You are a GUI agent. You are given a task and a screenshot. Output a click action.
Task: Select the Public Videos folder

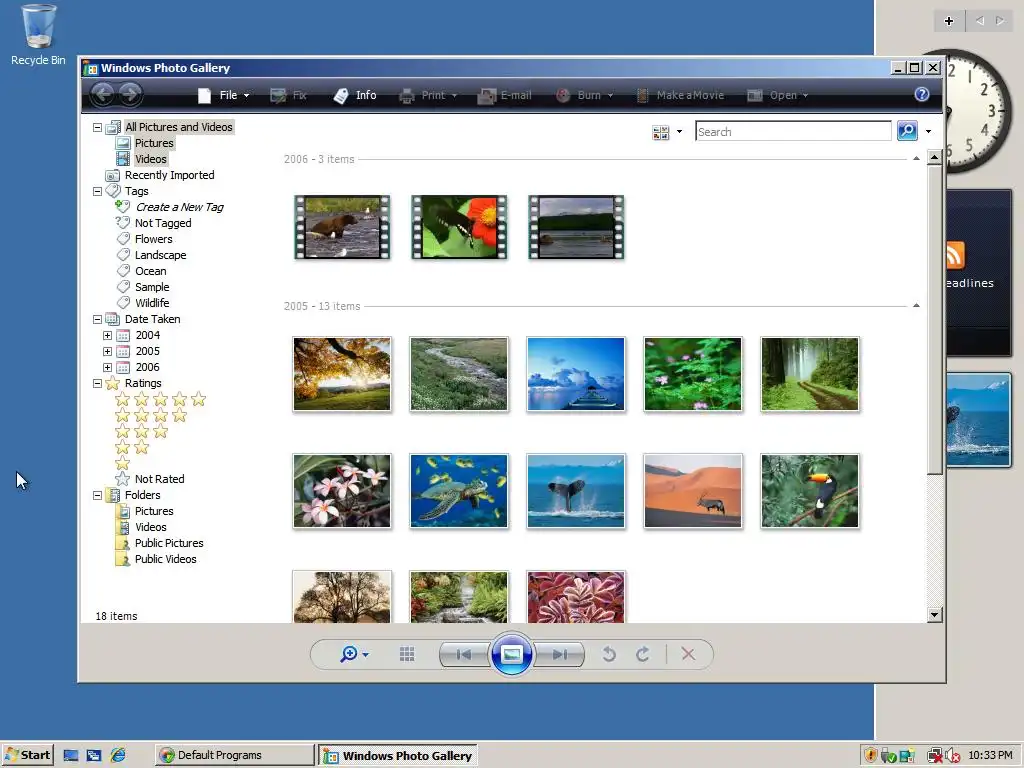166,560
